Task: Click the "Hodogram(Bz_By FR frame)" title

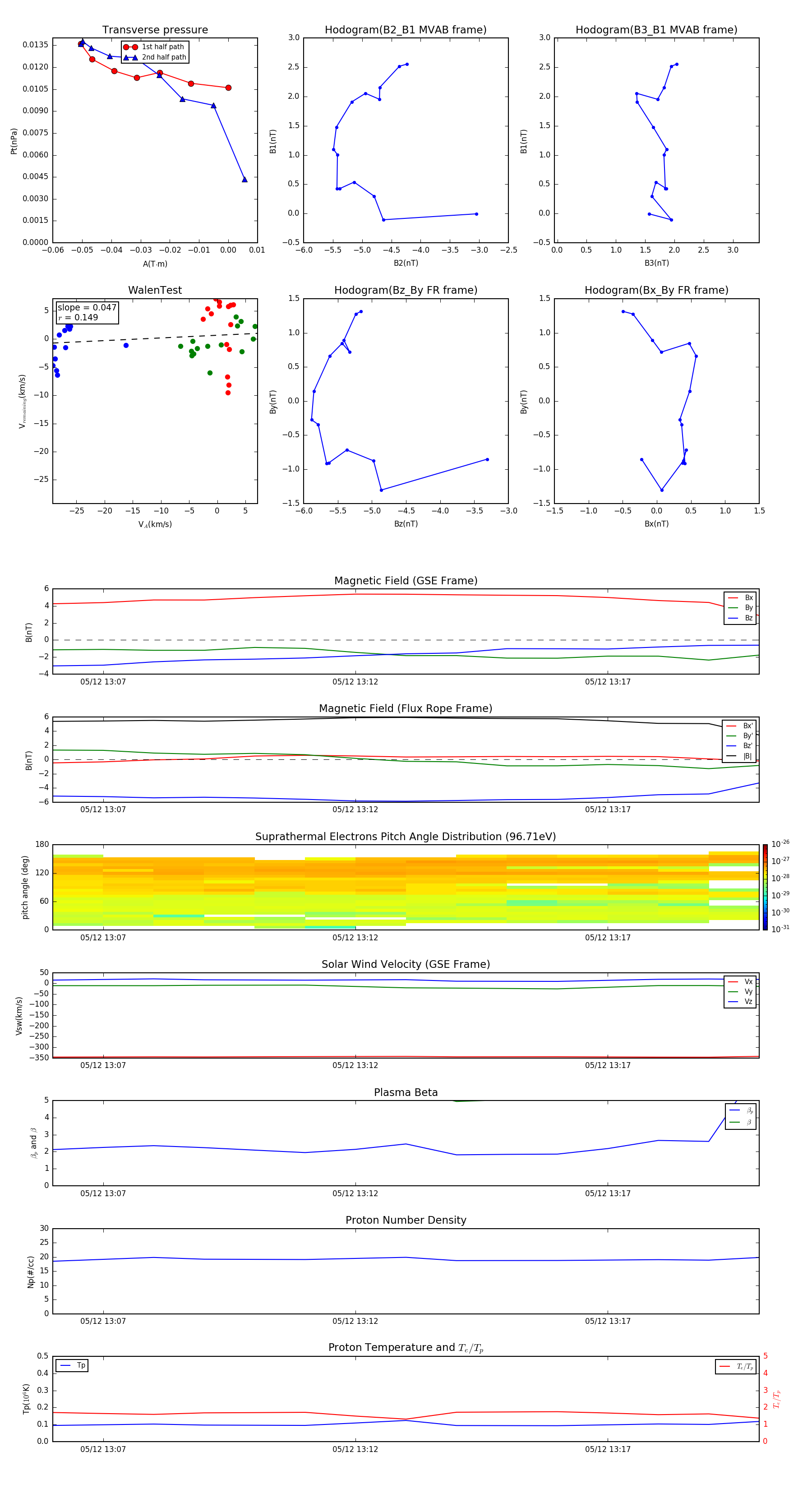Action: pyautogui.click(x=406, y=290)
